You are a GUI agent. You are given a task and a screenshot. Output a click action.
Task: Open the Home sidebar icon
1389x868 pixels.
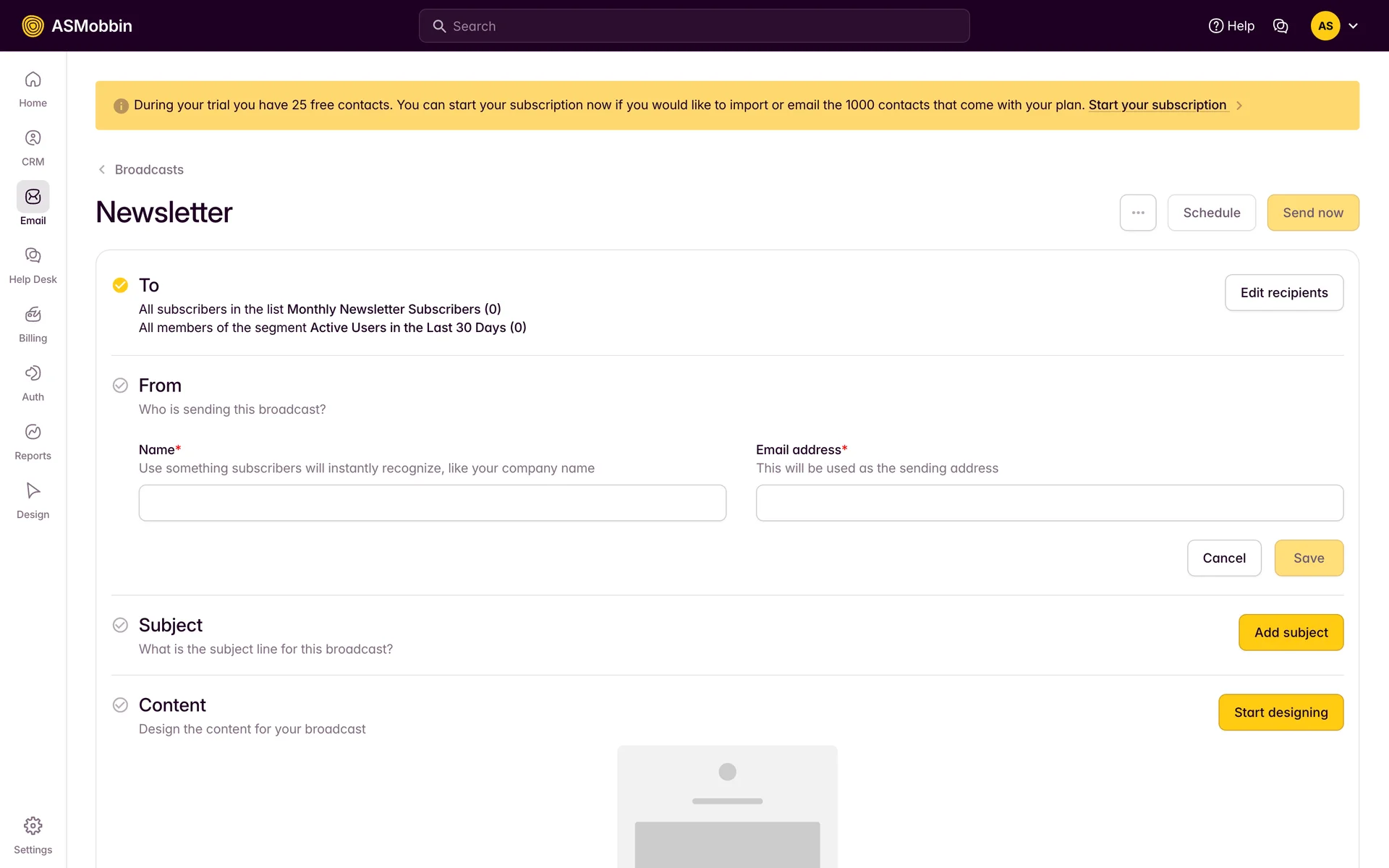[33, 80]
